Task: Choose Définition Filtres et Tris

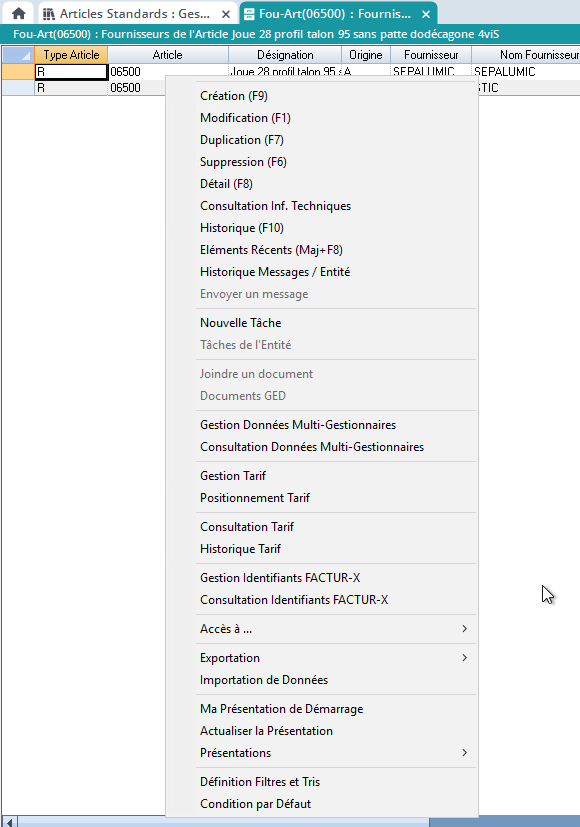Action: (x=260, y=782)
